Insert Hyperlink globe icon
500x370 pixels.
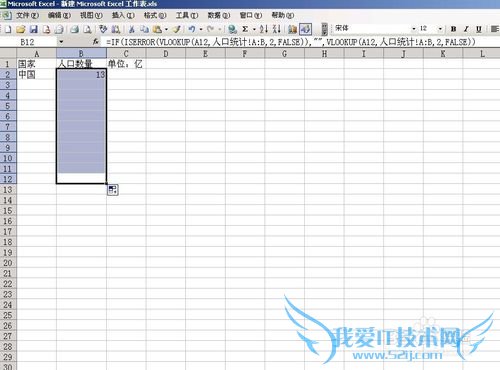[x=232, y=29]
